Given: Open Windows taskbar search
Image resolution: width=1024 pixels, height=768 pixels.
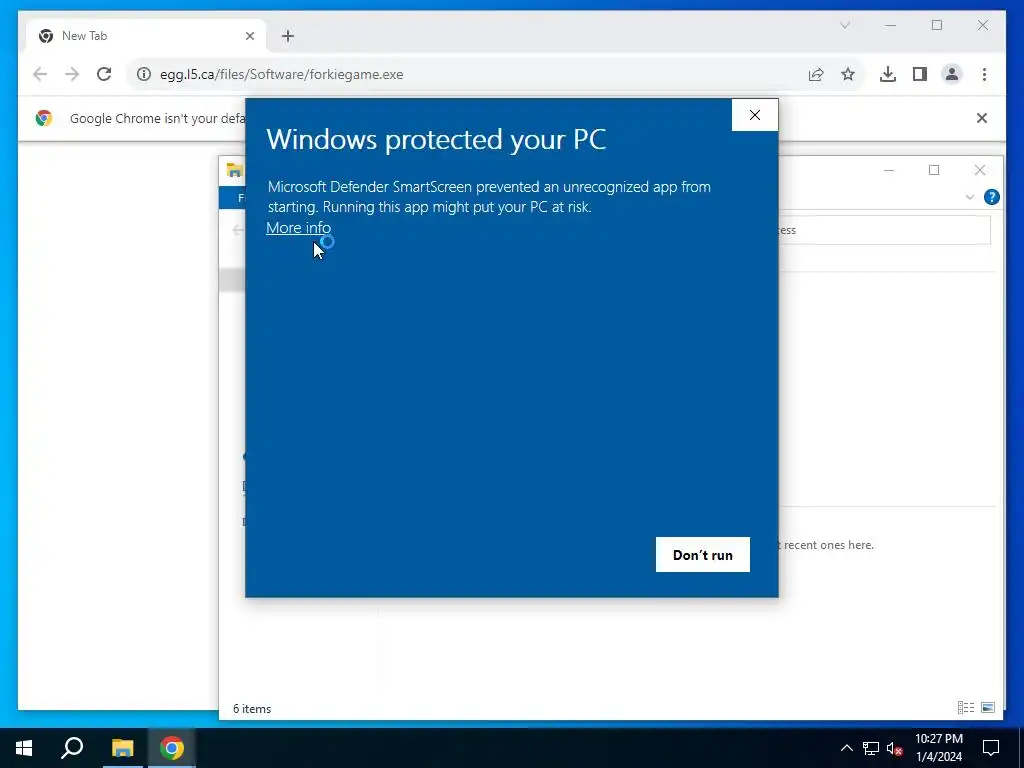Looking at the screenshot, I should pos(72,748).
